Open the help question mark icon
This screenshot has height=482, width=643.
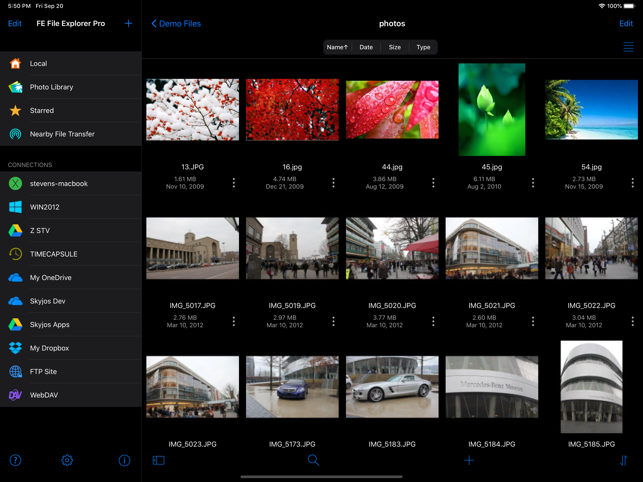point(15,460)
